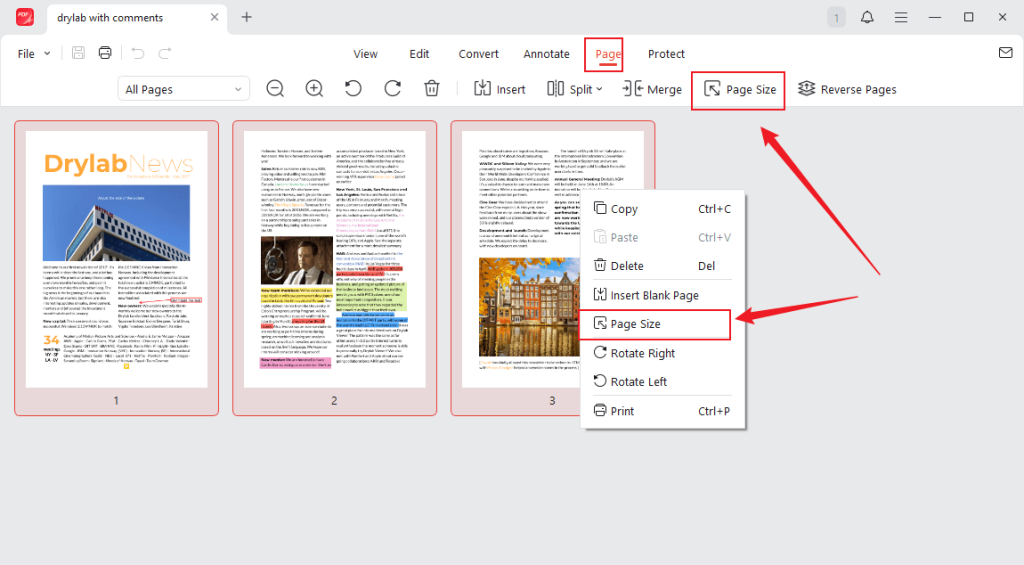Choose Copy from the context menu
1024x565 pixels.
pyautogui.click(x=663, y=209)
